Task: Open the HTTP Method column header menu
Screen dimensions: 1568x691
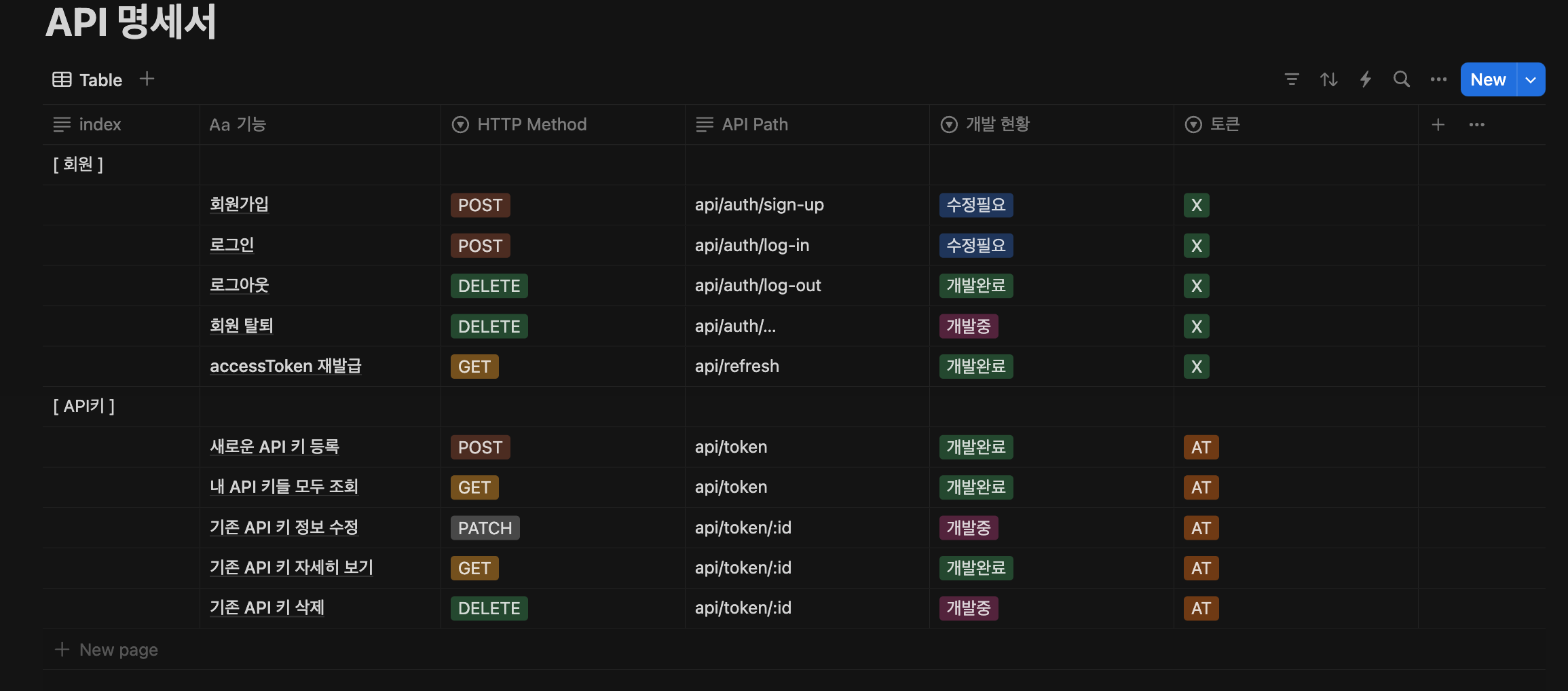Action: 563,124
